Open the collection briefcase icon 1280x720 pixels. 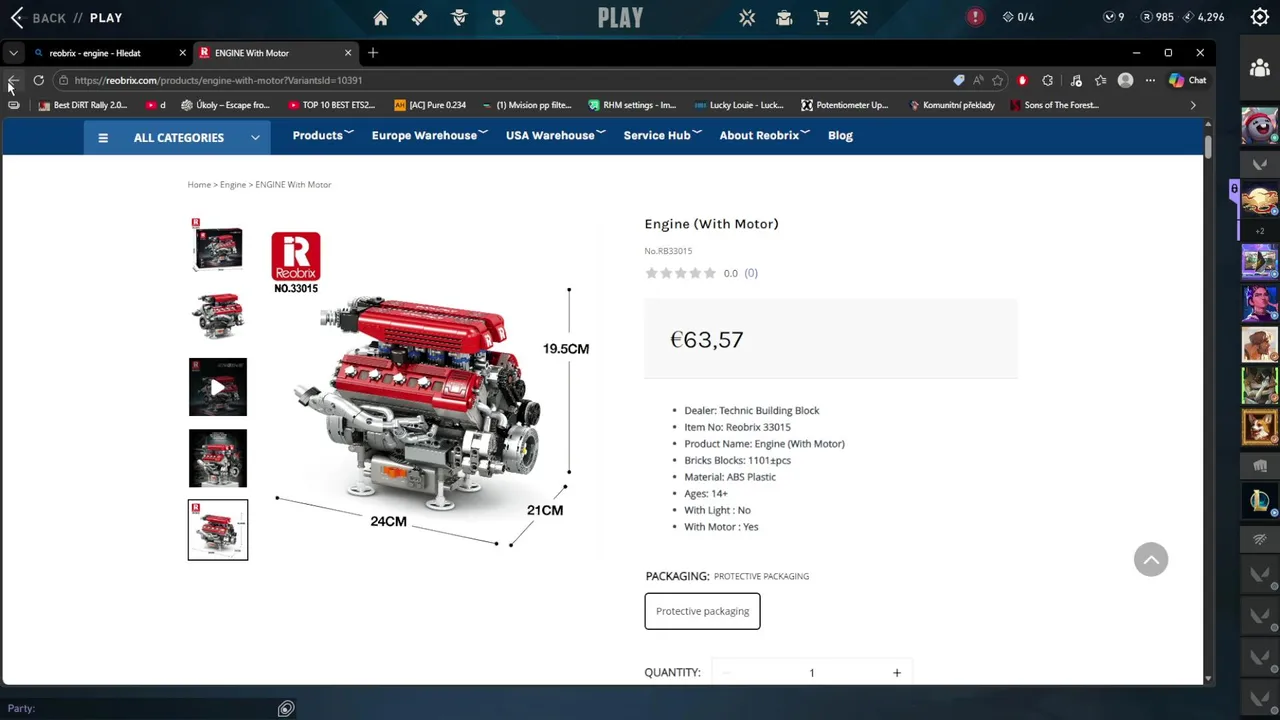pos(784,17)
